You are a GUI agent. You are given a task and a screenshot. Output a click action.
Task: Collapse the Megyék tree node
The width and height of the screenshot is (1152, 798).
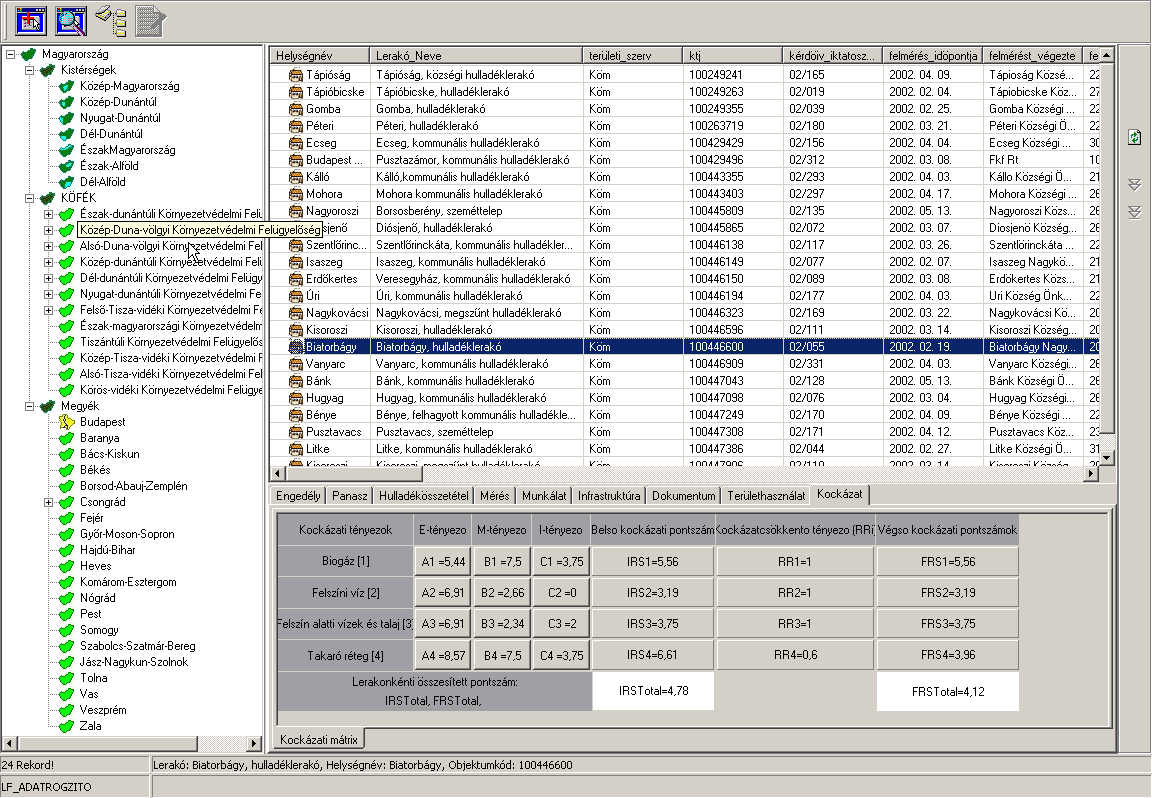coord(29,406)
